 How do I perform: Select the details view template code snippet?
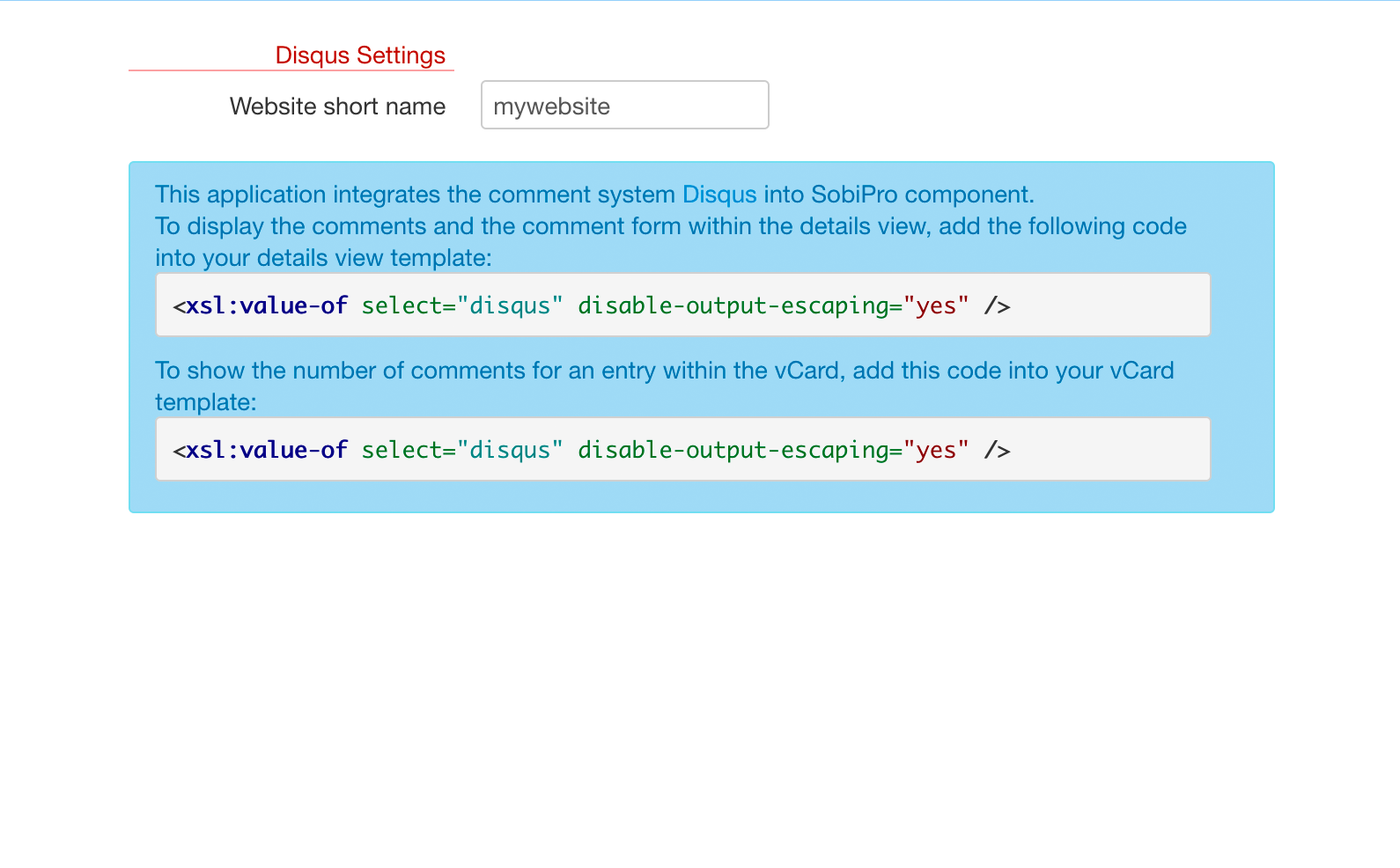[x=682, y=305]
